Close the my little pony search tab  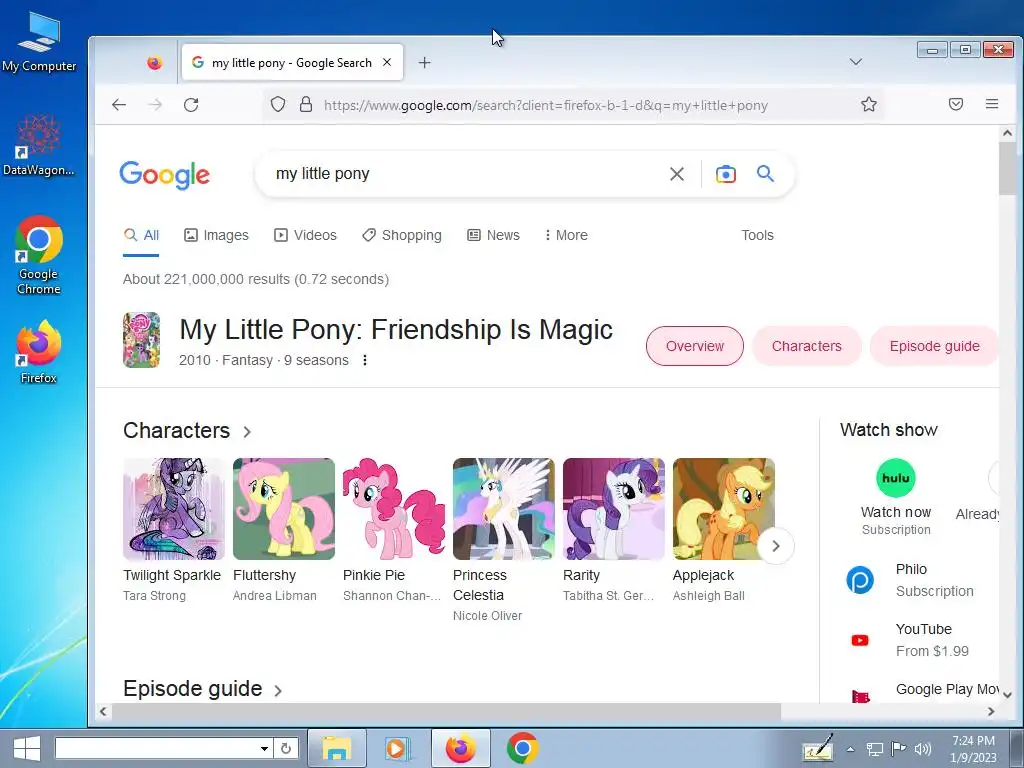pyautogui.click(x=387, y=62)
